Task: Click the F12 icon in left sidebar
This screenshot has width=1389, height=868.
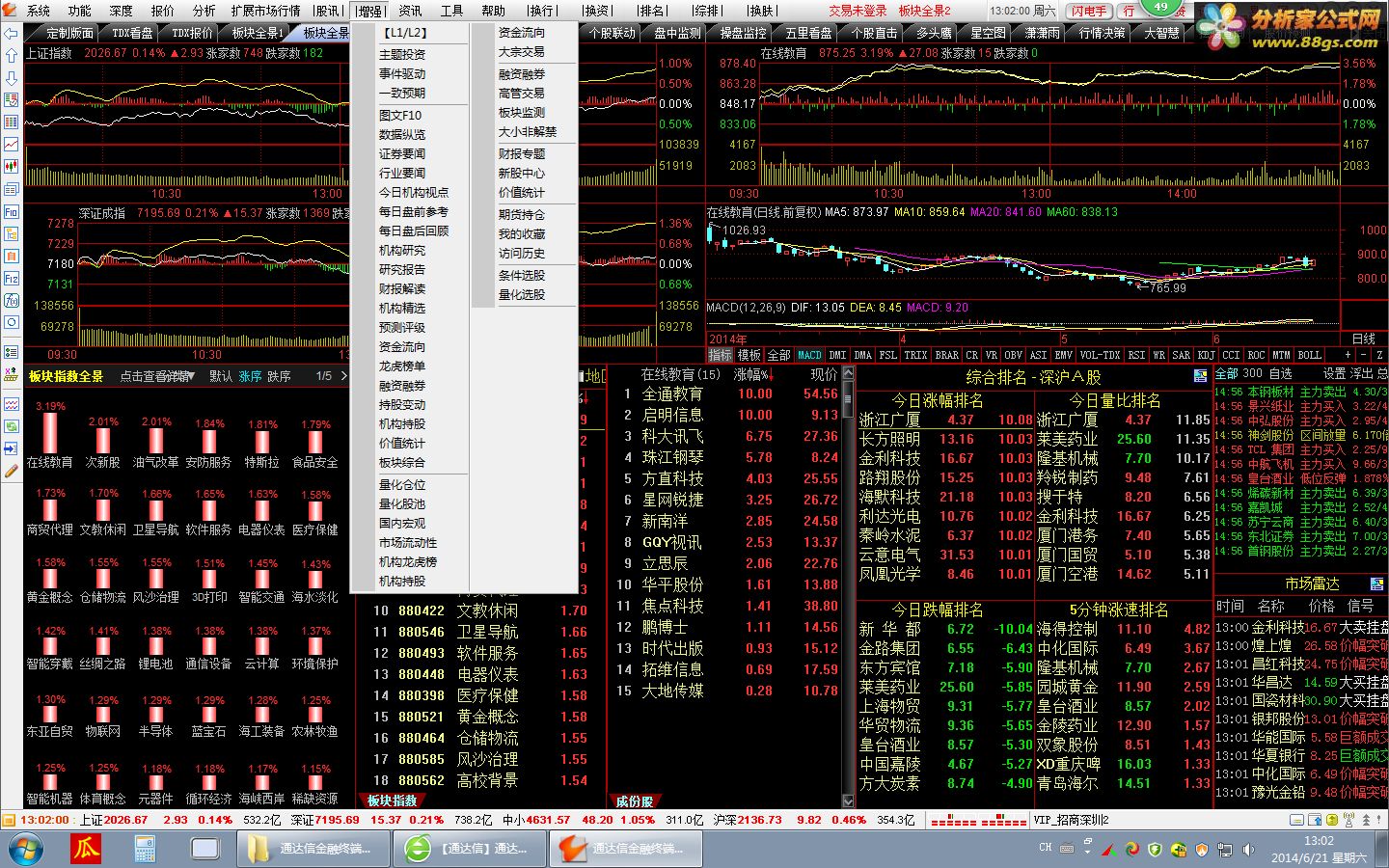Action: click(12, 279)
